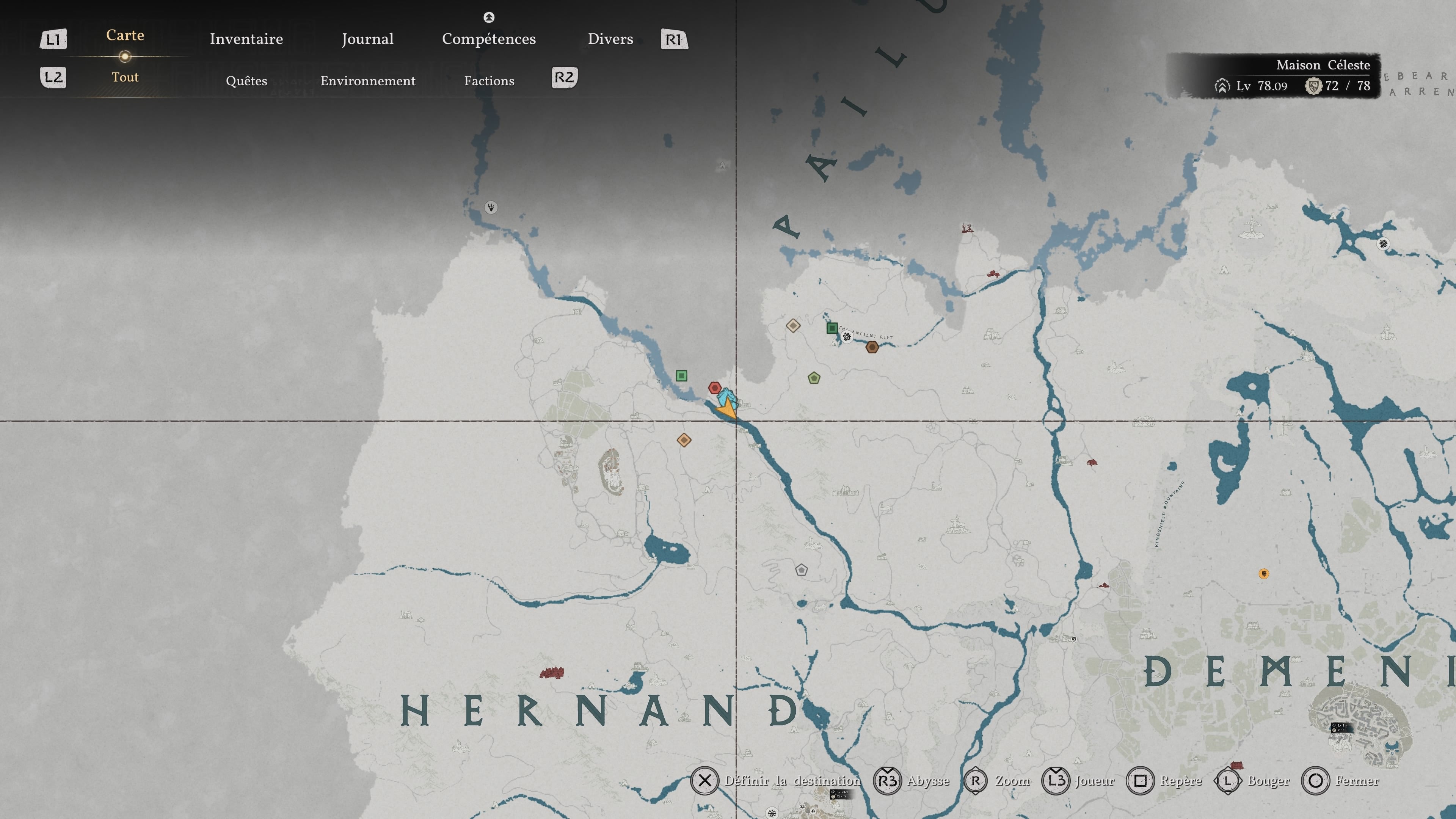
Task: Filter the map by Quêtes
Action: 246,81
